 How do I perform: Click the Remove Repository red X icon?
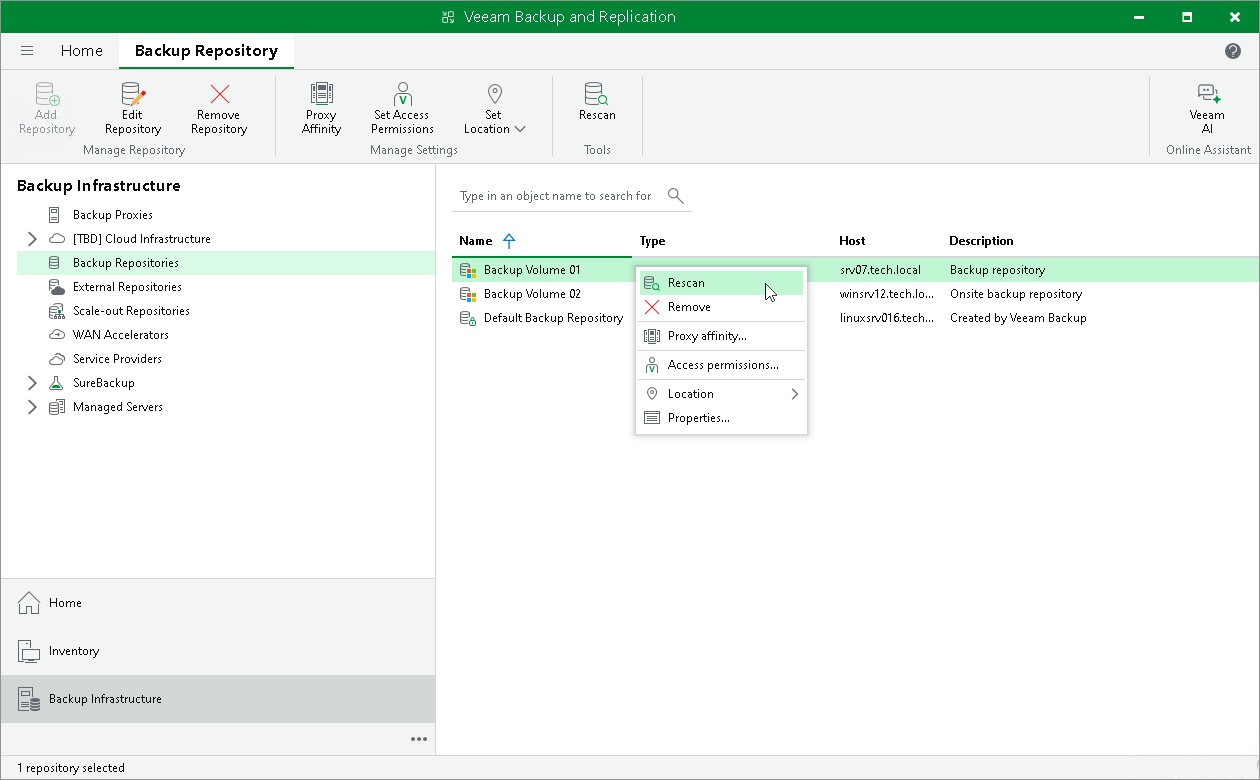(220, 95)
